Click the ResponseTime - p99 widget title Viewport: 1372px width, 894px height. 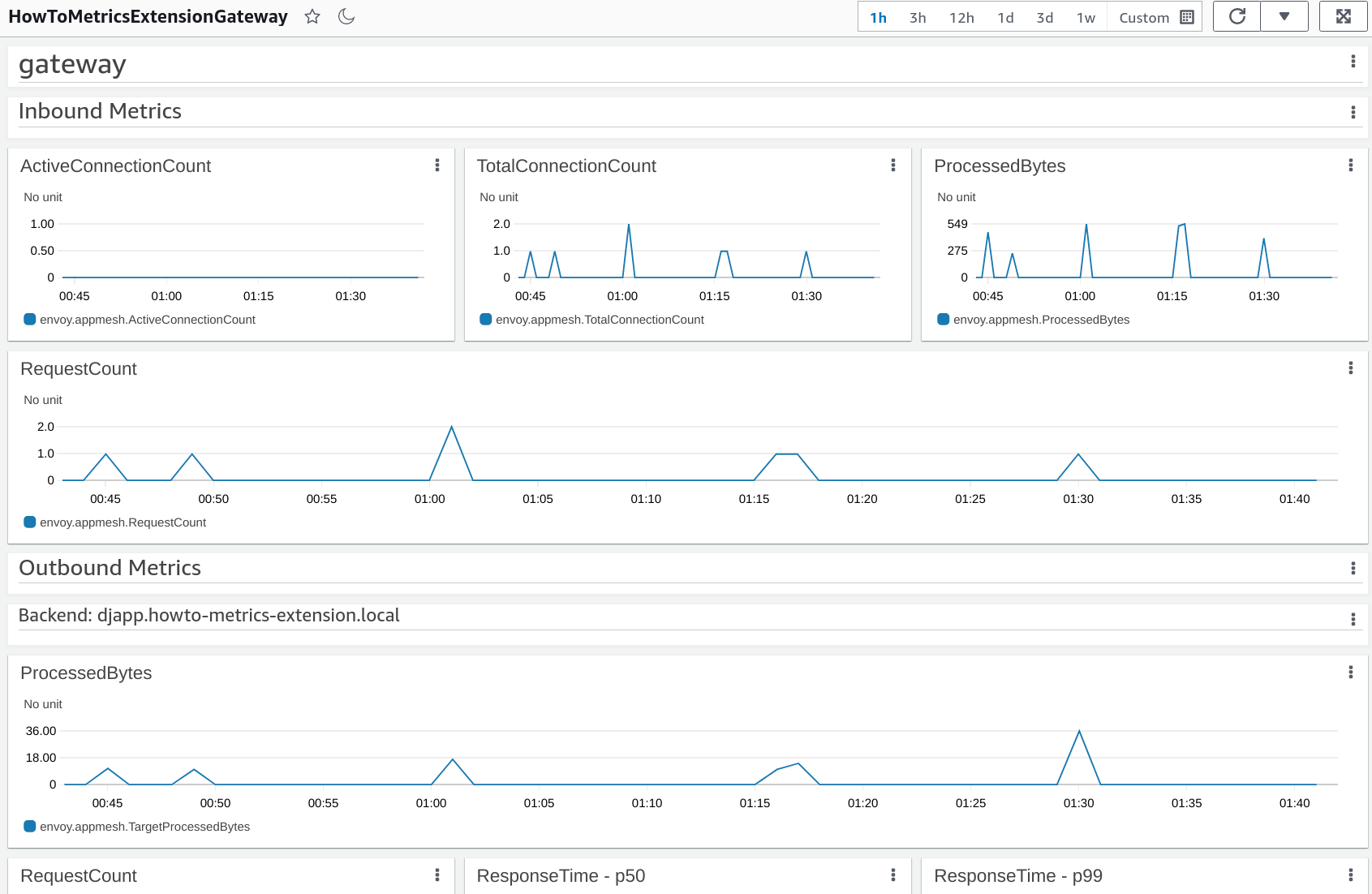coord(1018,875)
